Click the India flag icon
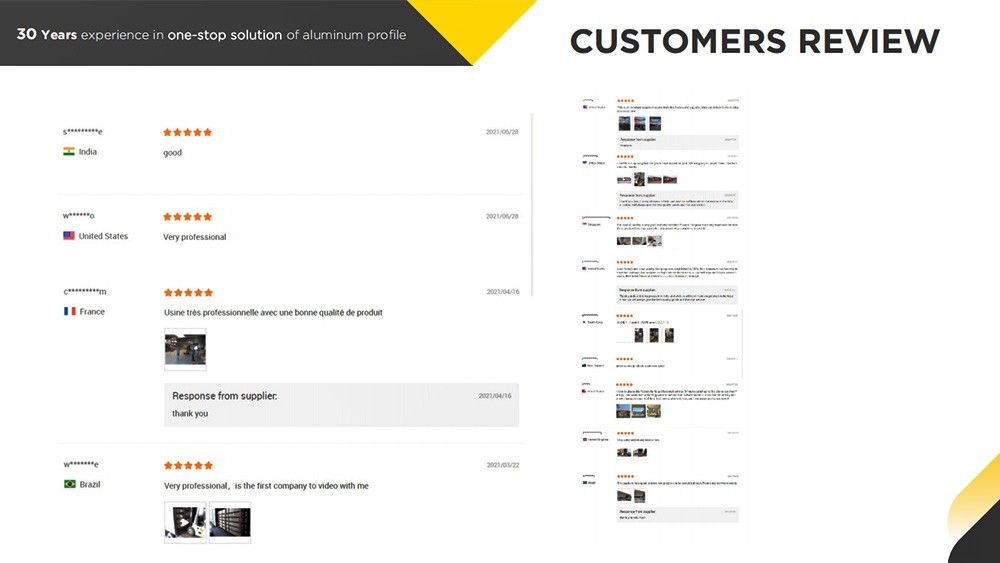The height and width of the screenshot is (563, 1000). [x=69, y=152]
